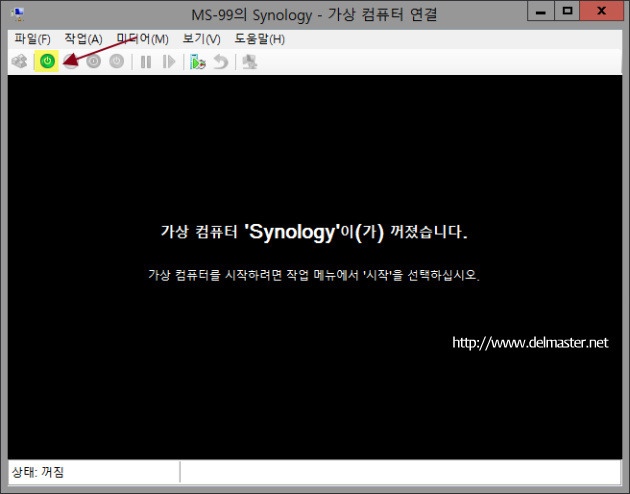Click the window title 'MS-99의 Synology - 가상 컴퓨터 연결'
The height and width of the screenshot is (494, 630).
[314, 15]
